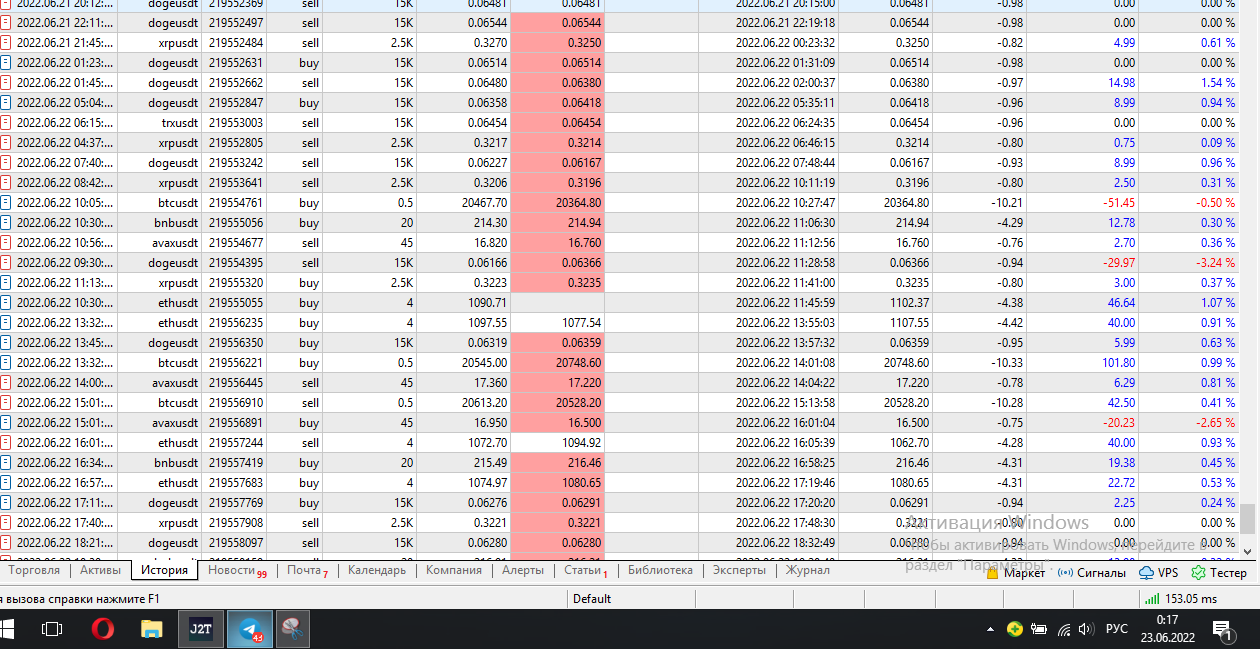Open the Маркет shortcut in toolbox bar
The image size is (1260, 649).
tap(1015, 573)
